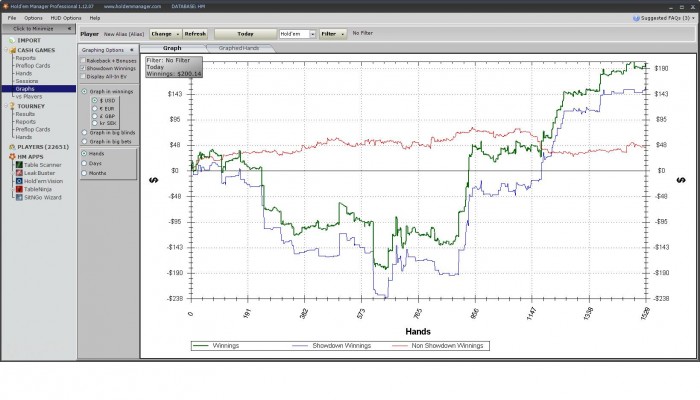The image size is (700, 400).
Task: Open Cash Games Hands
Action: pyautogui.click(x=24, y=73)
